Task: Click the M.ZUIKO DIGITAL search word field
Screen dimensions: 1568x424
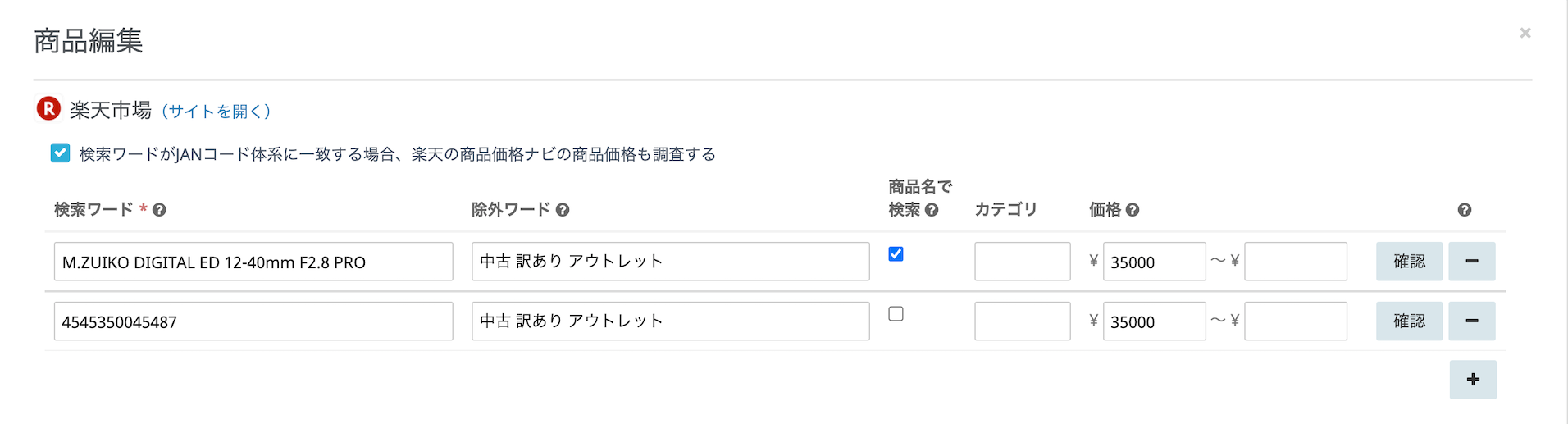Action: pos(253,262)
